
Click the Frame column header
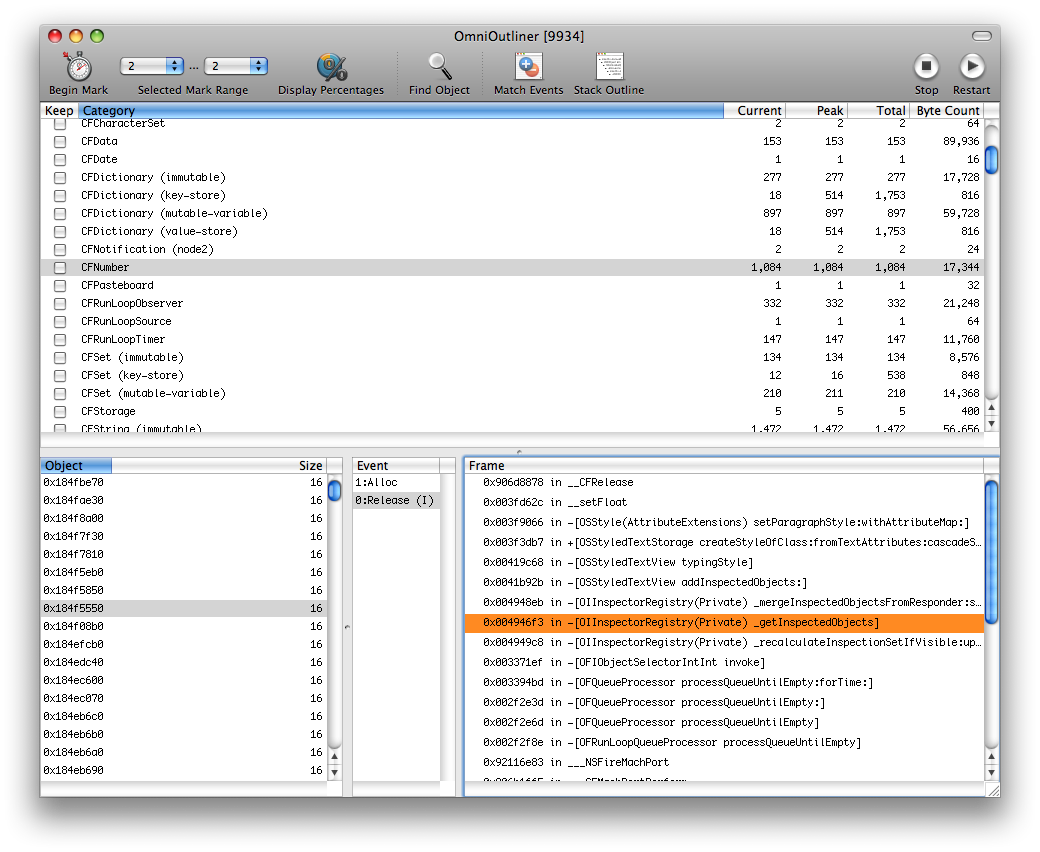[724, 465]
